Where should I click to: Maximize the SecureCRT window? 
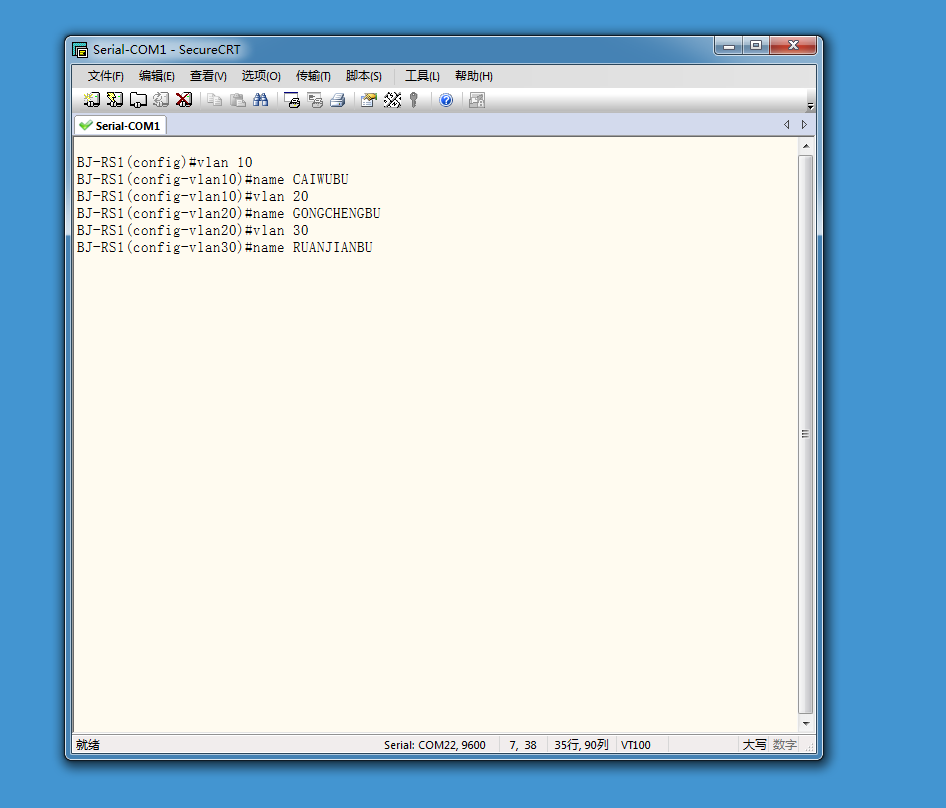pyautogui.click(x=756, y=46)
